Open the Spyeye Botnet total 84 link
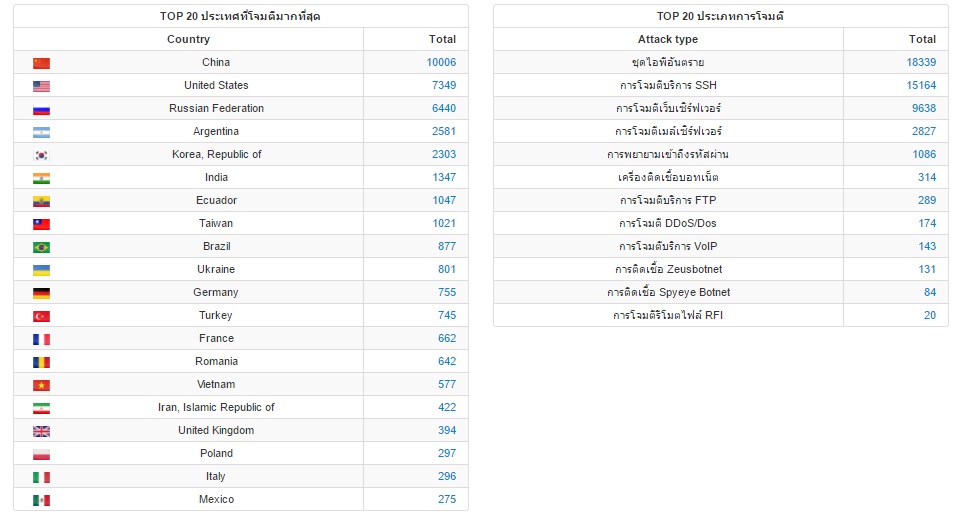Viewport: 963px width, 526px height. pyautogui.click(x=930, y=292)
